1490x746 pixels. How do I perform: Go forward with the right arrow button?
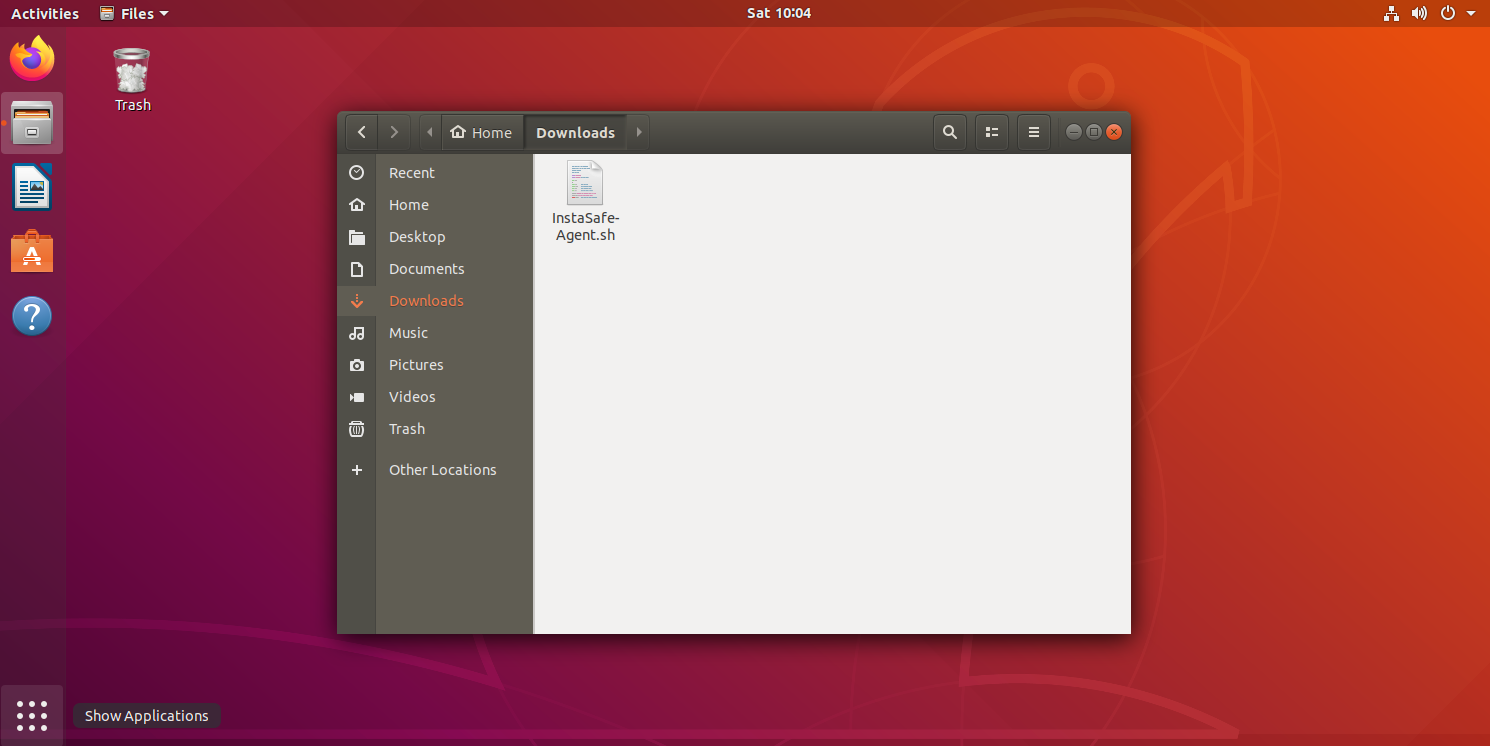point(394,132)
